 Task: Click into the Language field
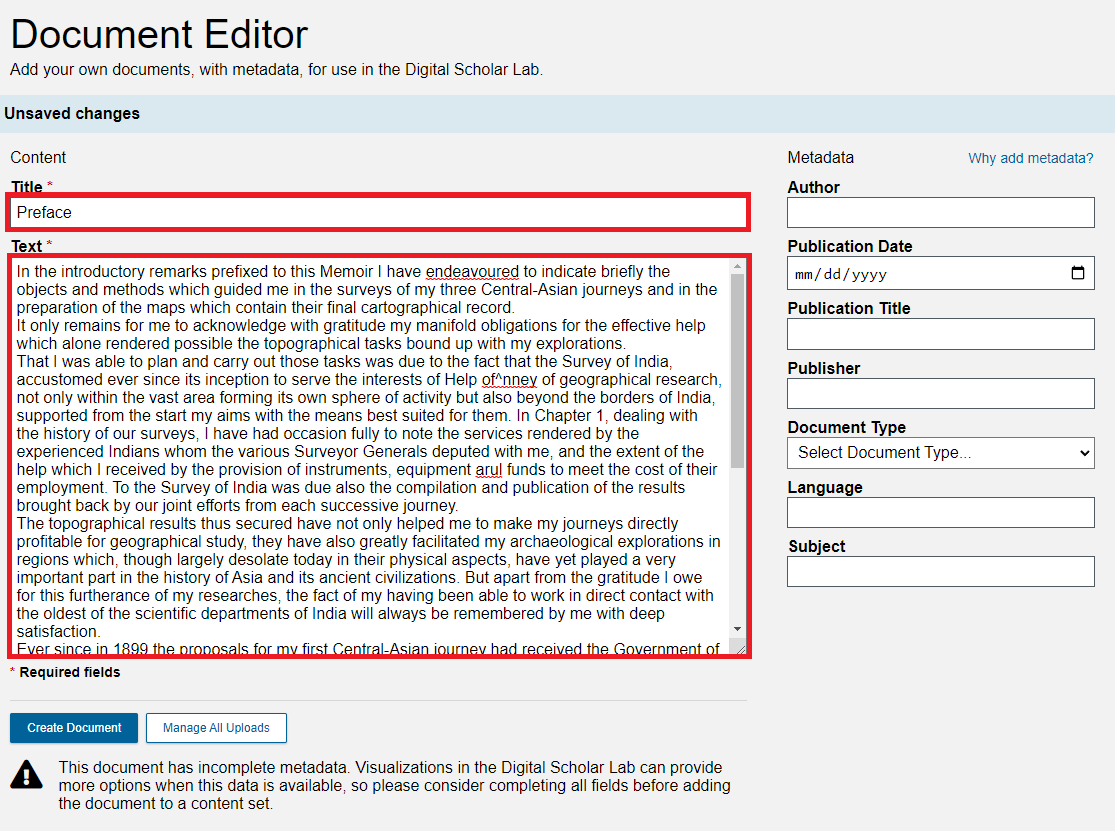pos(940,512)
